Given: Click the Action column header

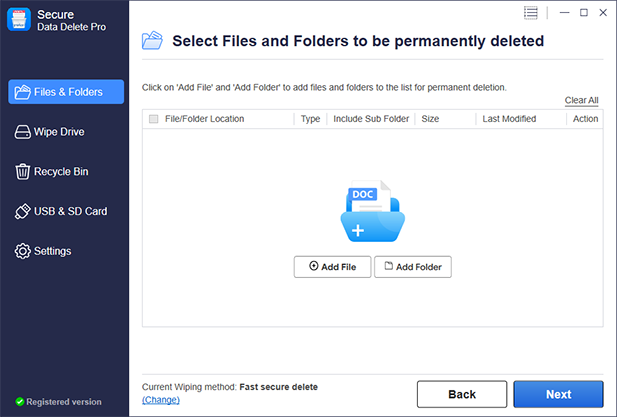Looking at the screenshot, I should pyautogui.click(x=585, y=119).
